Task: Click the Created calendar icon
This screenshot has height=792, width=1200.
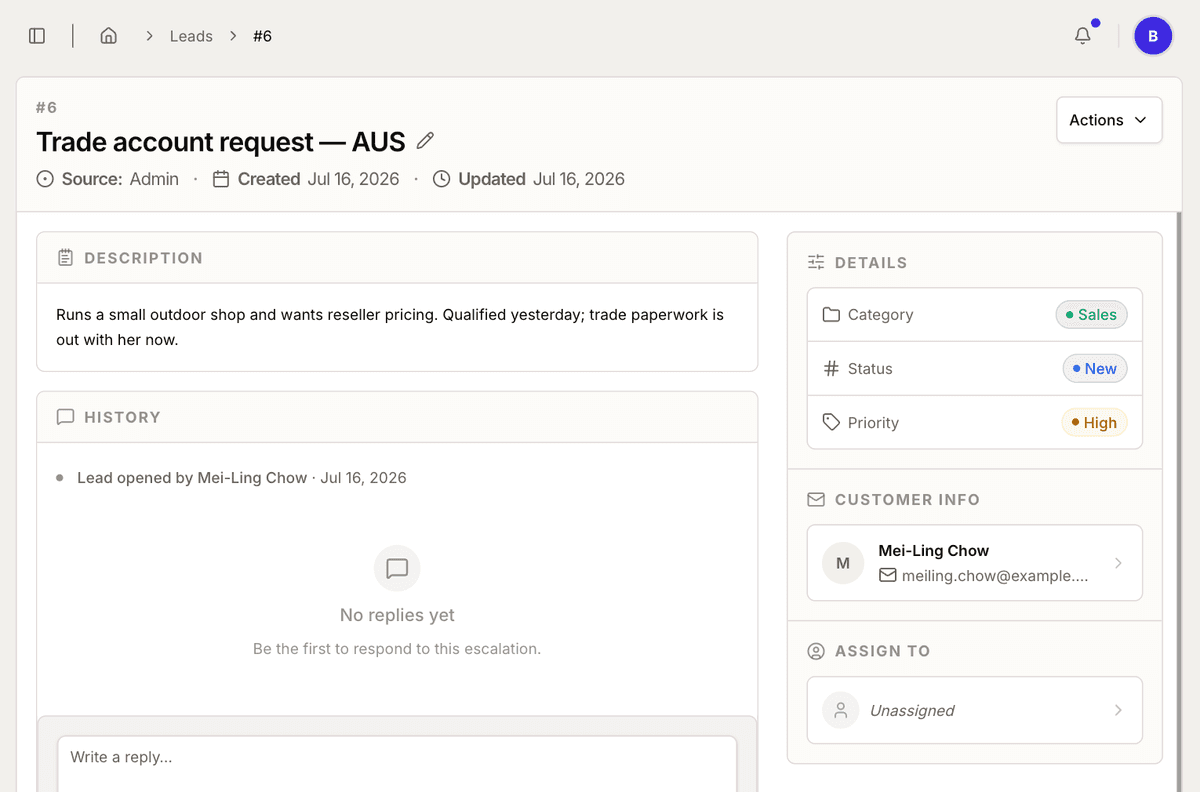Action: (x=221, y=179)
